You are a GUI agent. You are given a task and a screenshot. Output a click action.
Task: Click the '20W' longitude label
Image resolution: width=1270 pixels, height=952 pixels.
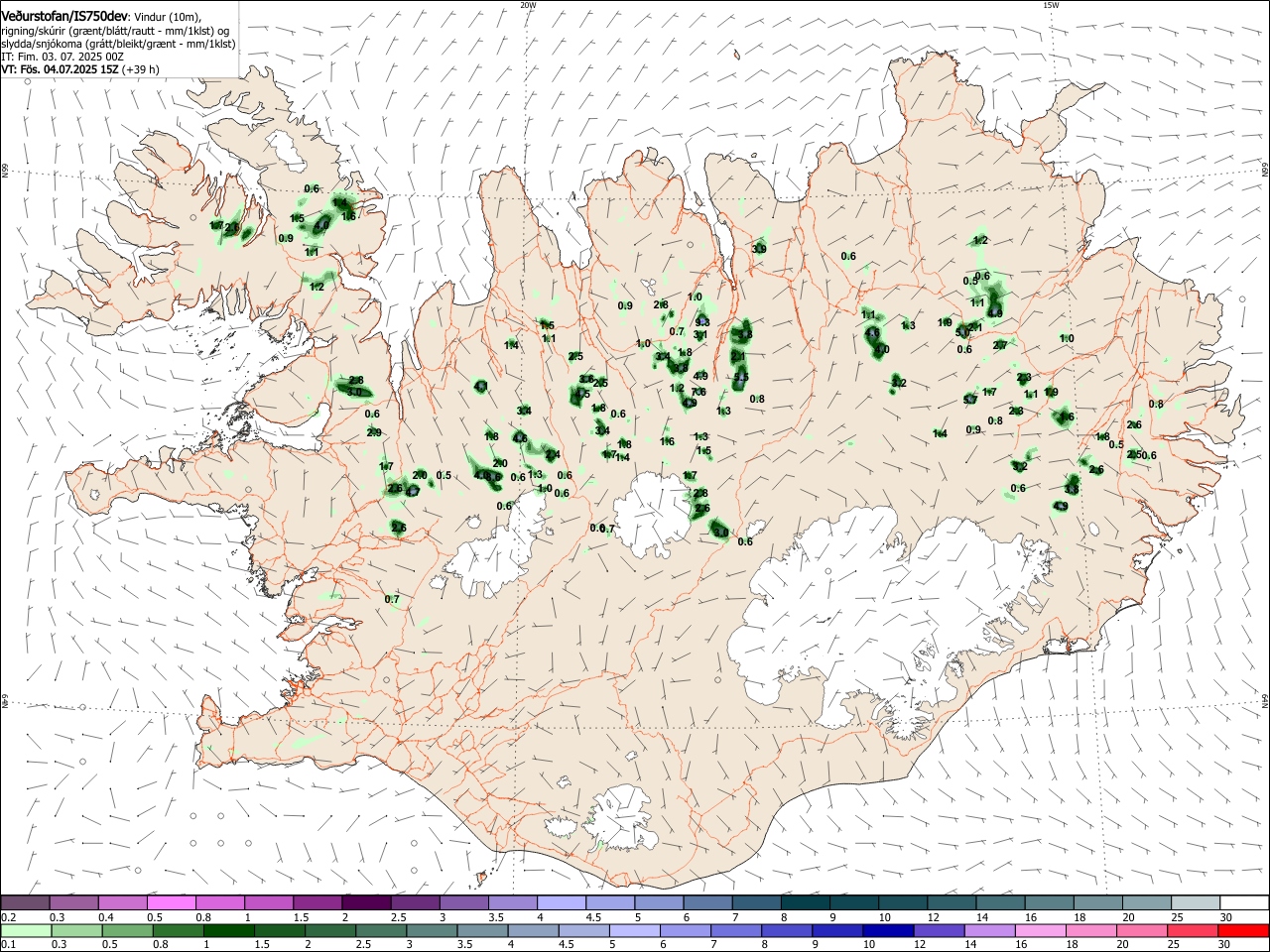[x=527, y=5]
